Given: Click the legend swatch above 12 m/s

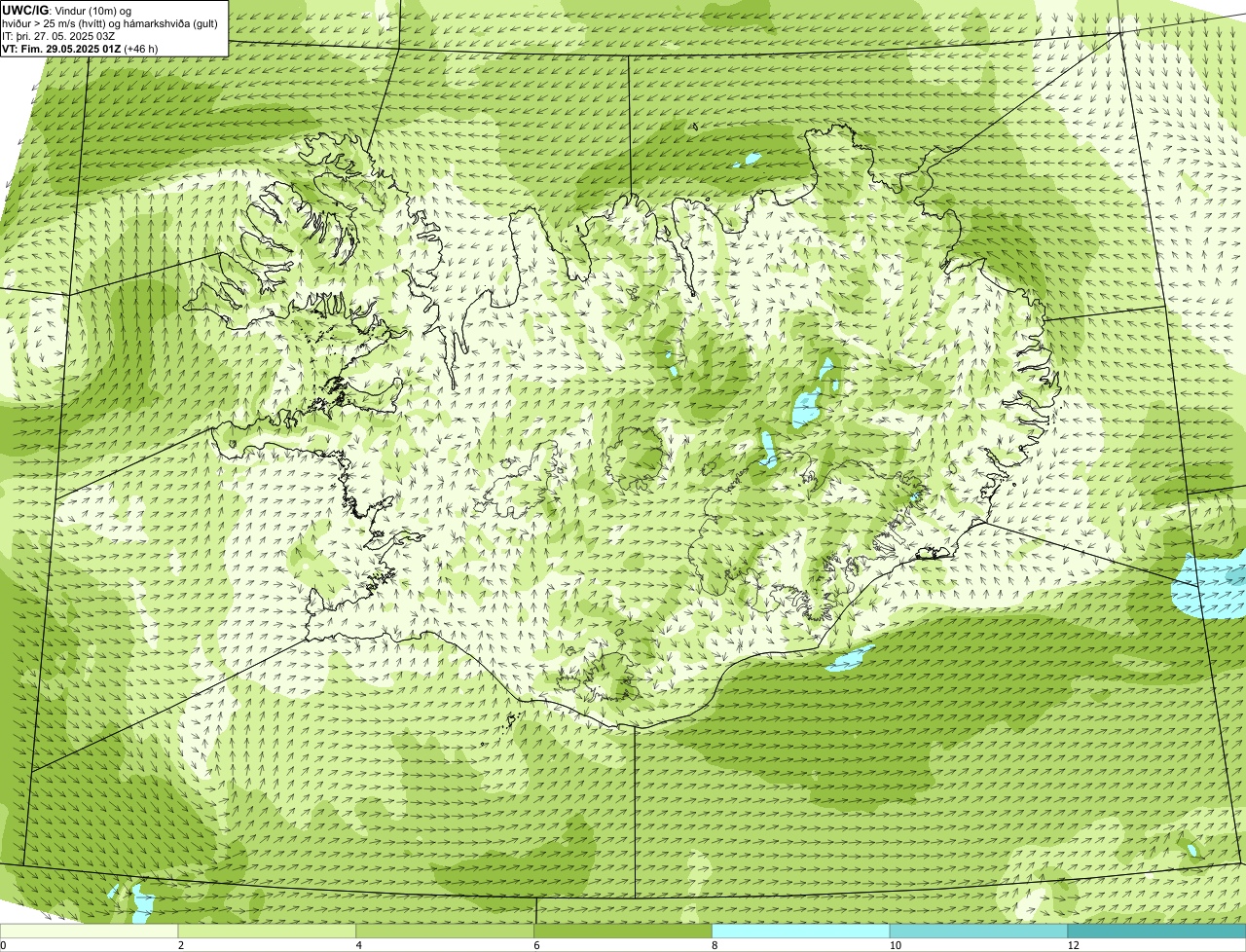Looking at the screenshot, I should [x=1157, y=931].
